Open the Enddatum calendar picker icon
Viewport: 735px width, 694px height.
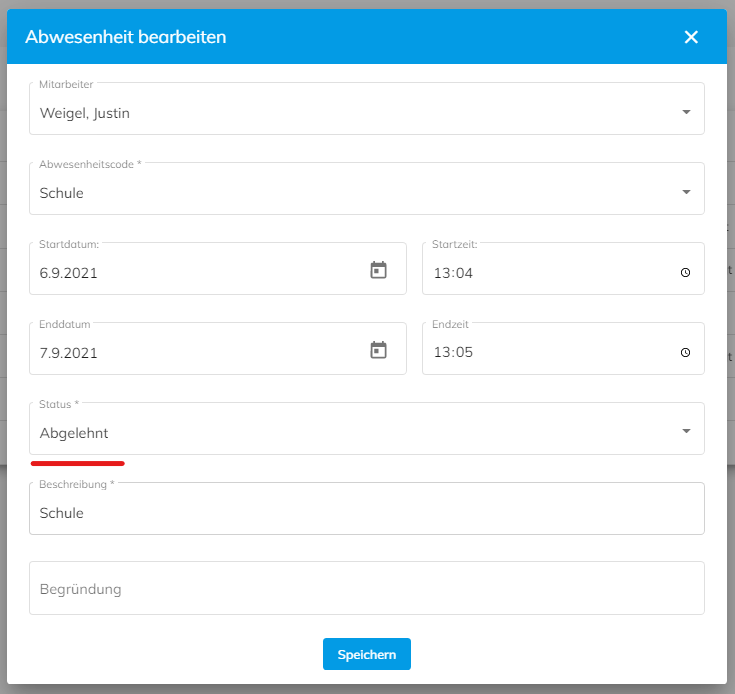[x=378, y=350]
